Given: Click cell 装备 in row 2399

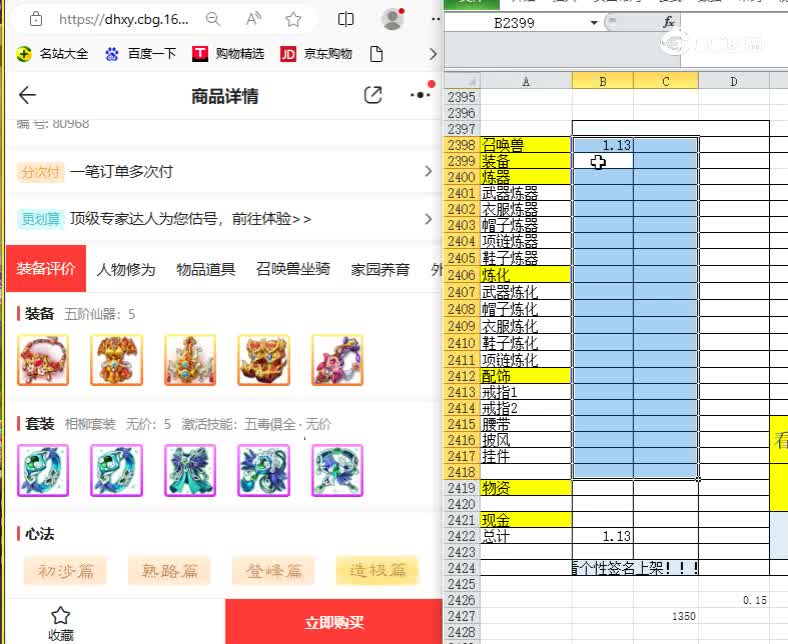Looking at the screenshot, I should tap(526, 161).
